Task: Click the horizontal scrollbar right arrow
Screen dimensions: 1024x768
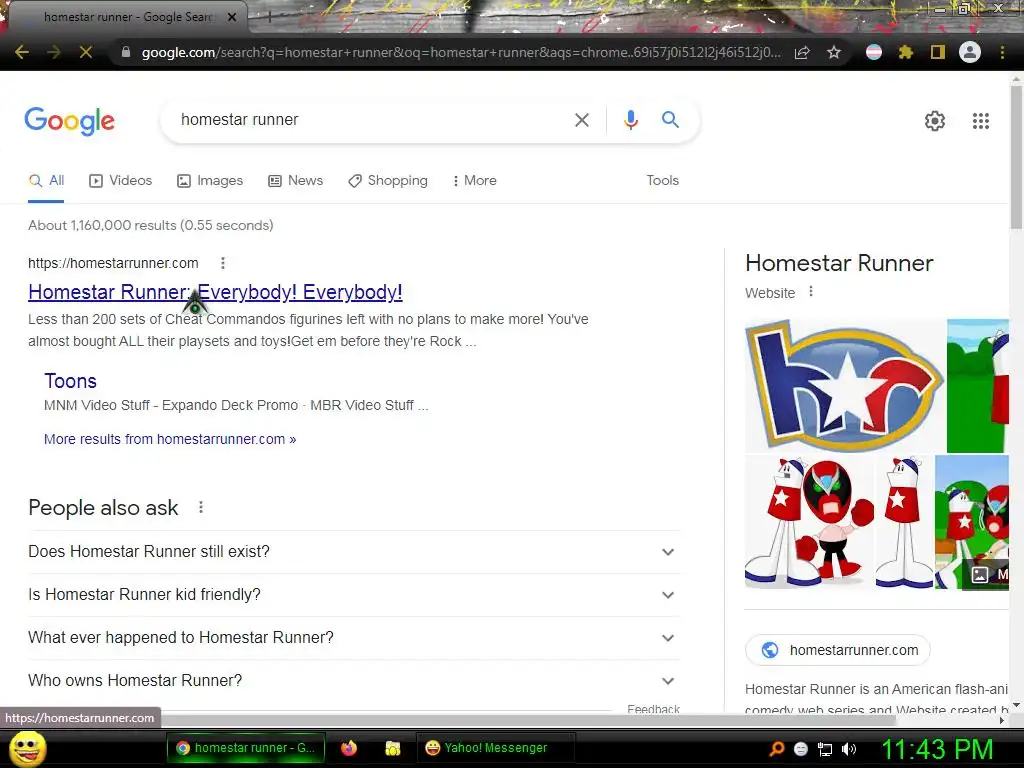Action: click(1002, 720)
